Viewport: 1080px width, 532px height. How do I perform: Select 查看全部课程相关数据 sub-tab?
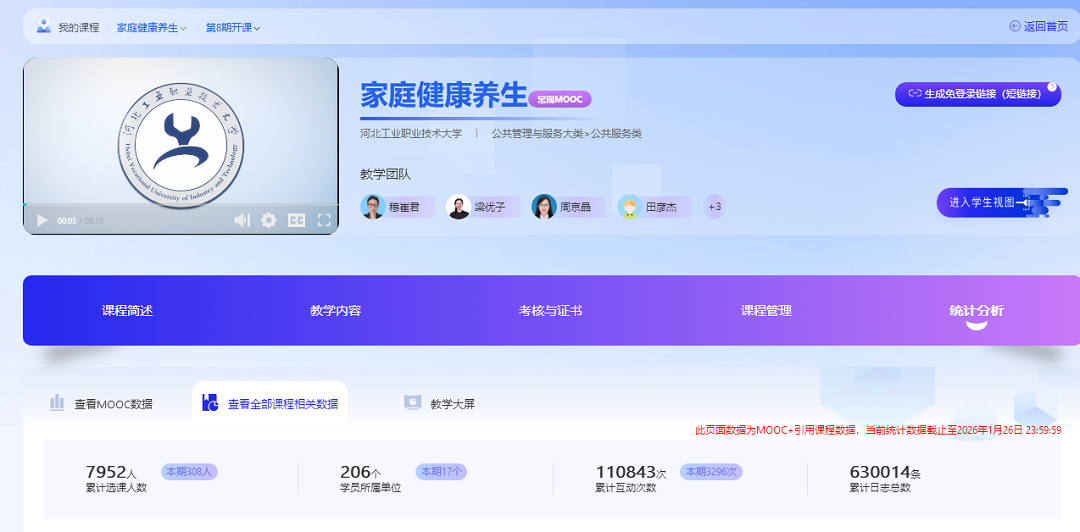(x=269, y=404)
